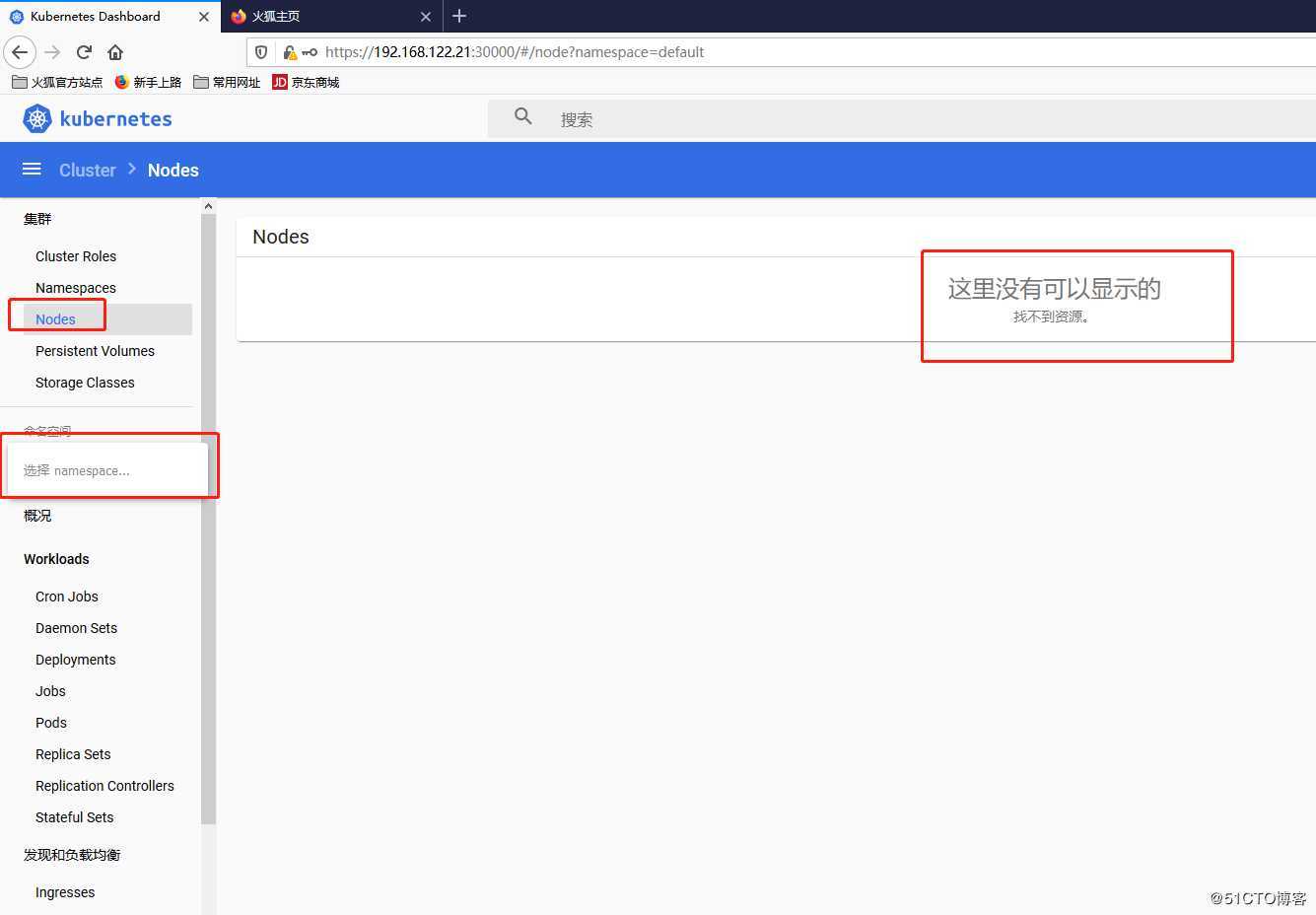Open Pods in sidebar
The image size is (1316, 915).
tap(51, 723)
